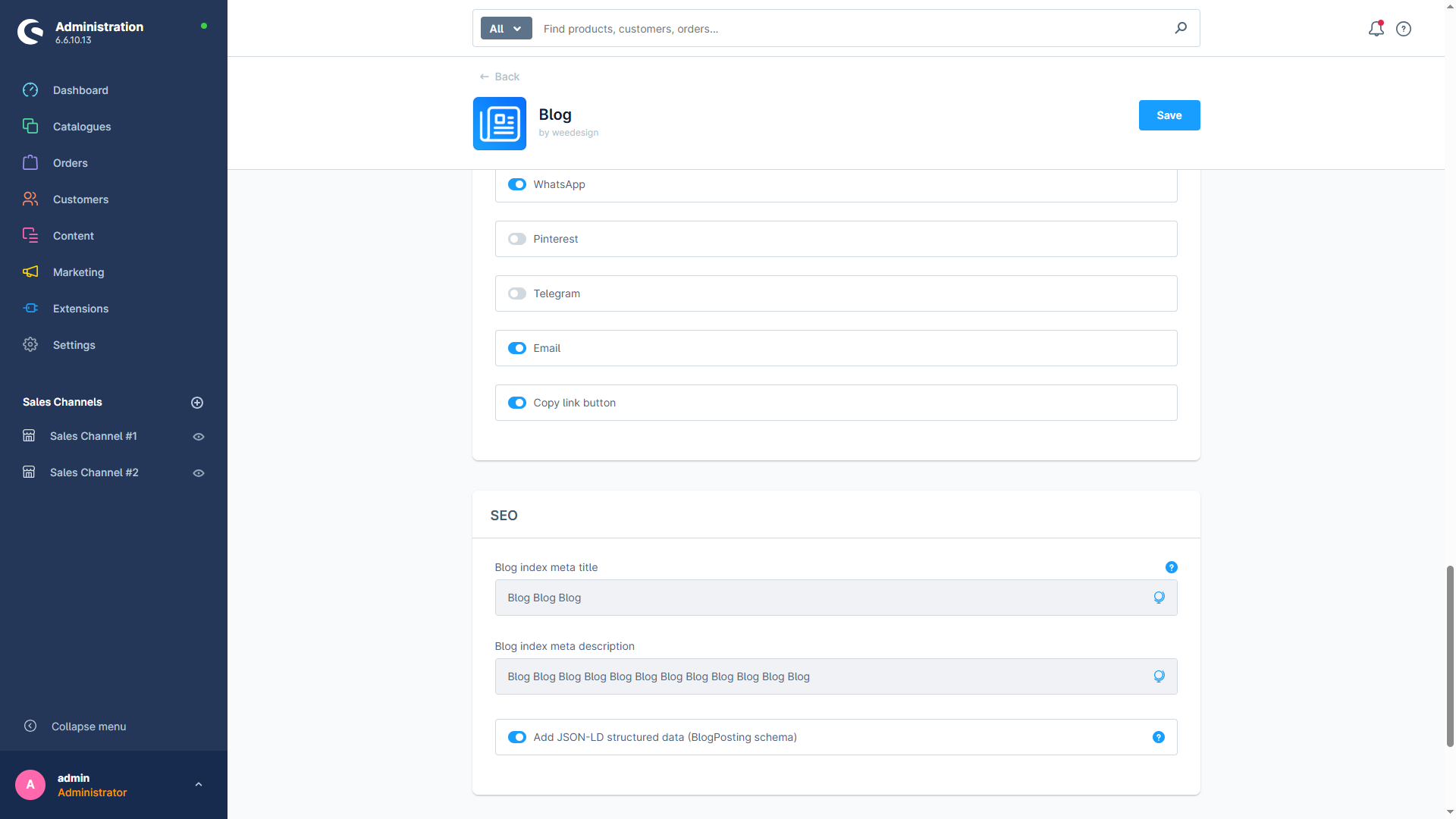Click the Sales Channel #2 storefront icon
The image size is (1456, 819).
(x=29, y=472)
